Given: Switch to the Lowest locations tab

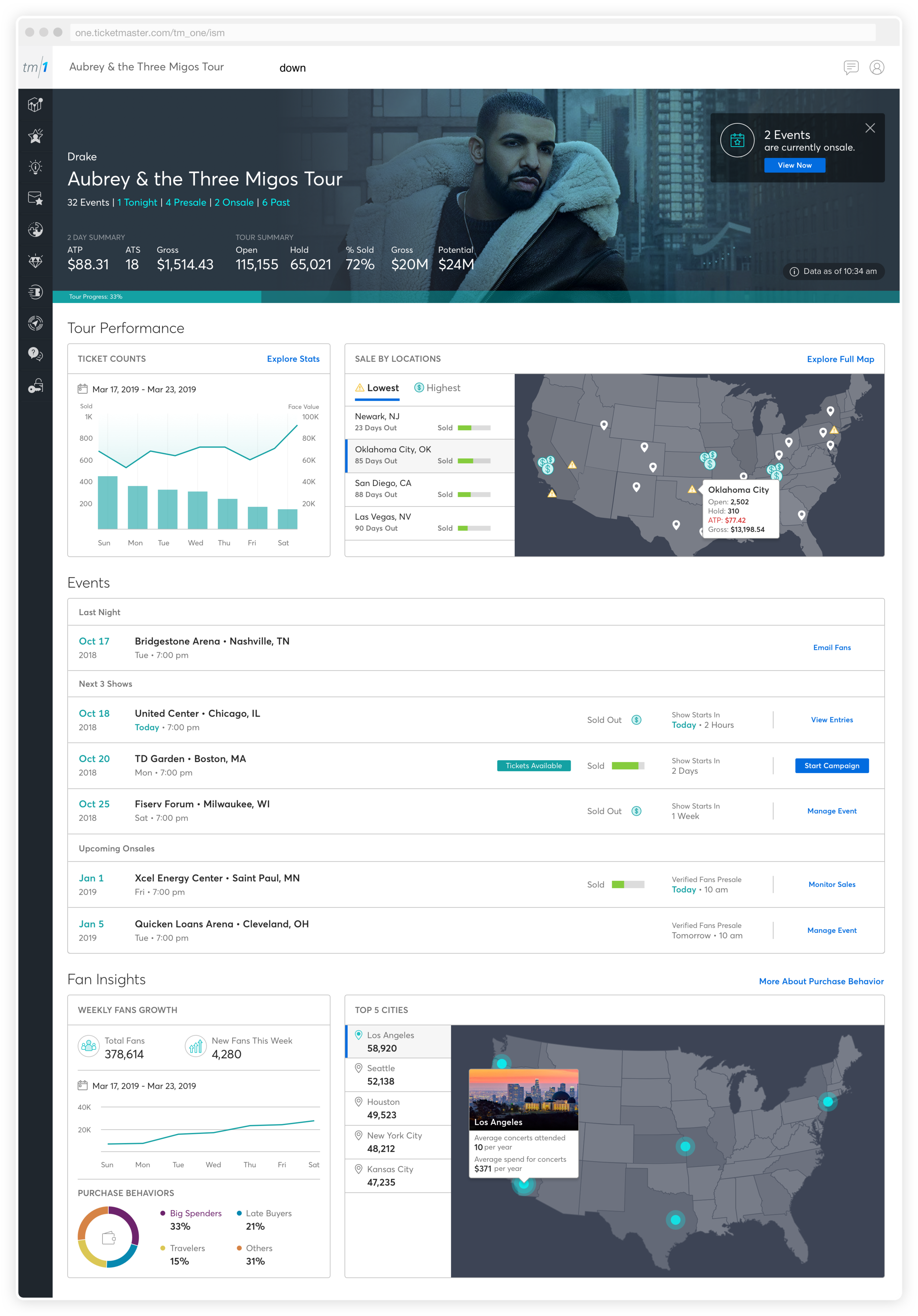Looking at the screenshot, I should (x=377, y=388).
